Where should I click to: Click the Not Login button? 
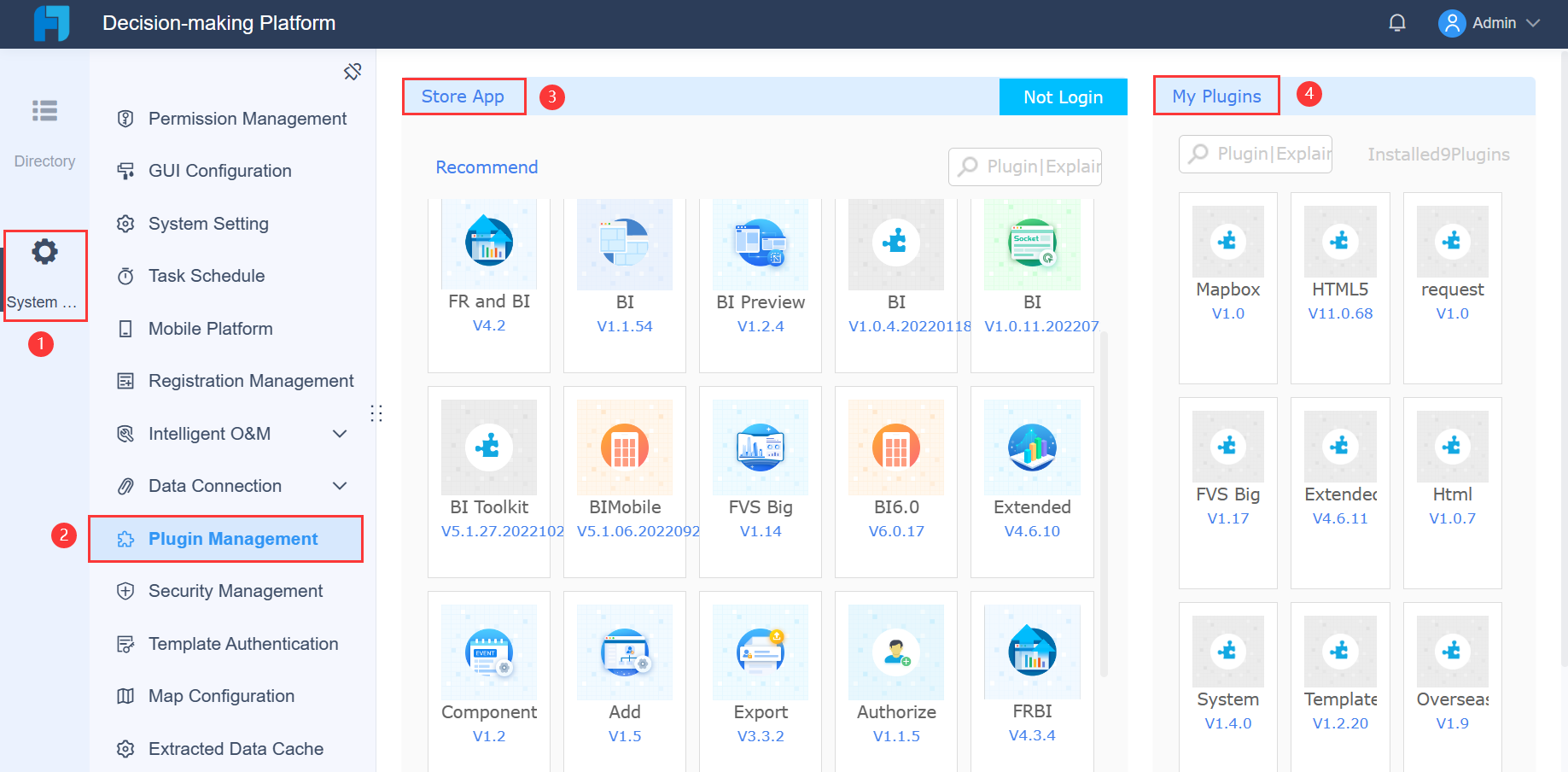(x=1063, y=96)
